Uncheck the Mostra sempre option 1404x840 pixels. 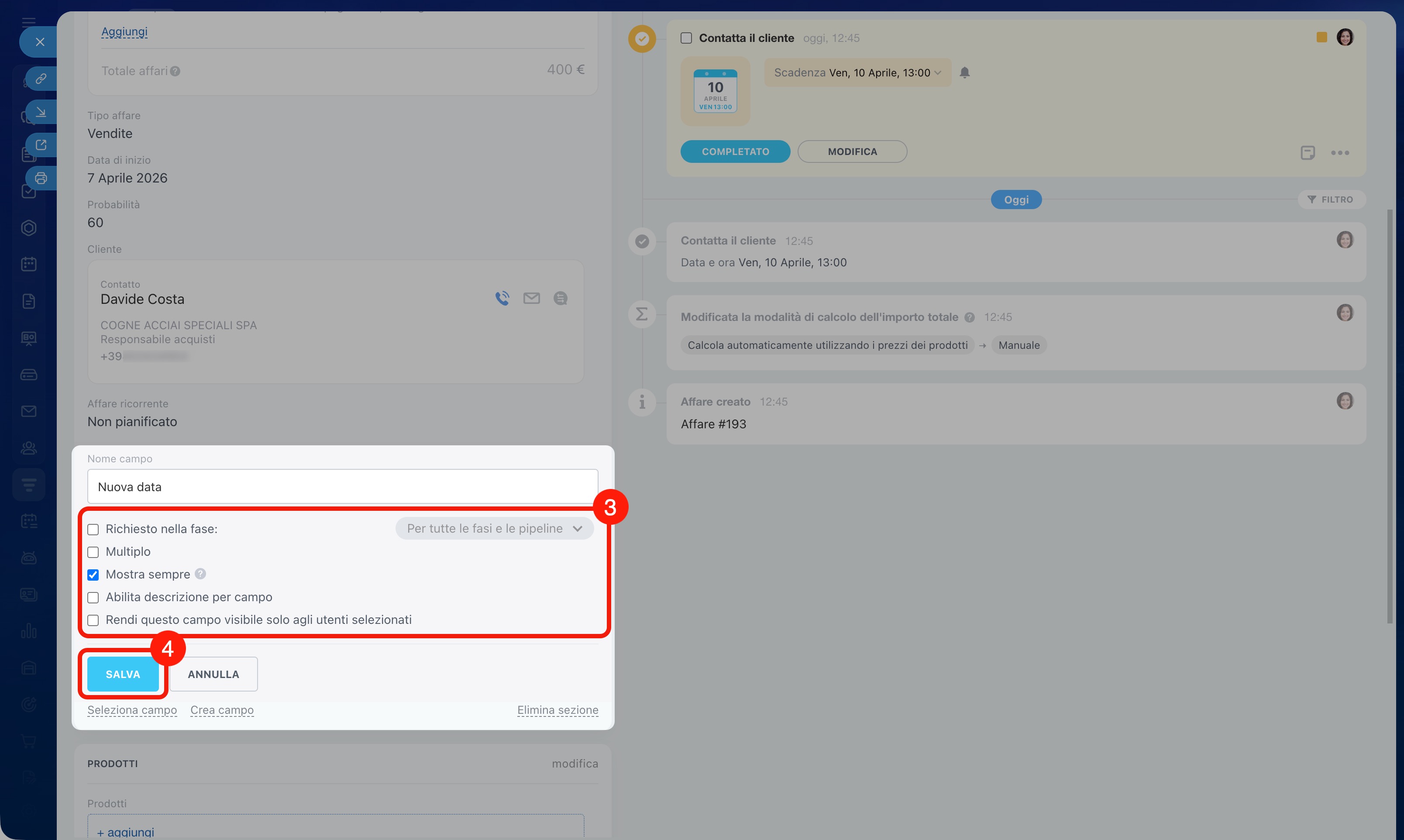93,575
